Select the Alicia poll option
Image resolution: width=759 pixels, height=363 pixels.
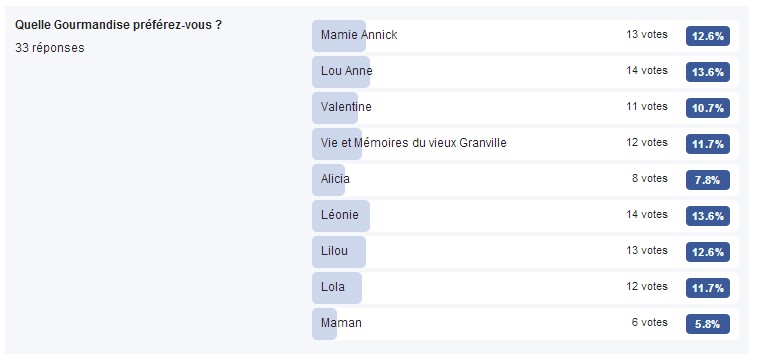pos(525,180)
